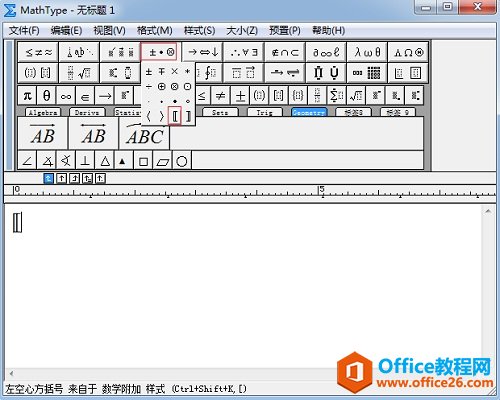The image size is (500, 400).
Task: Open the embellishments palette
Action: click(x=120, y=52)
